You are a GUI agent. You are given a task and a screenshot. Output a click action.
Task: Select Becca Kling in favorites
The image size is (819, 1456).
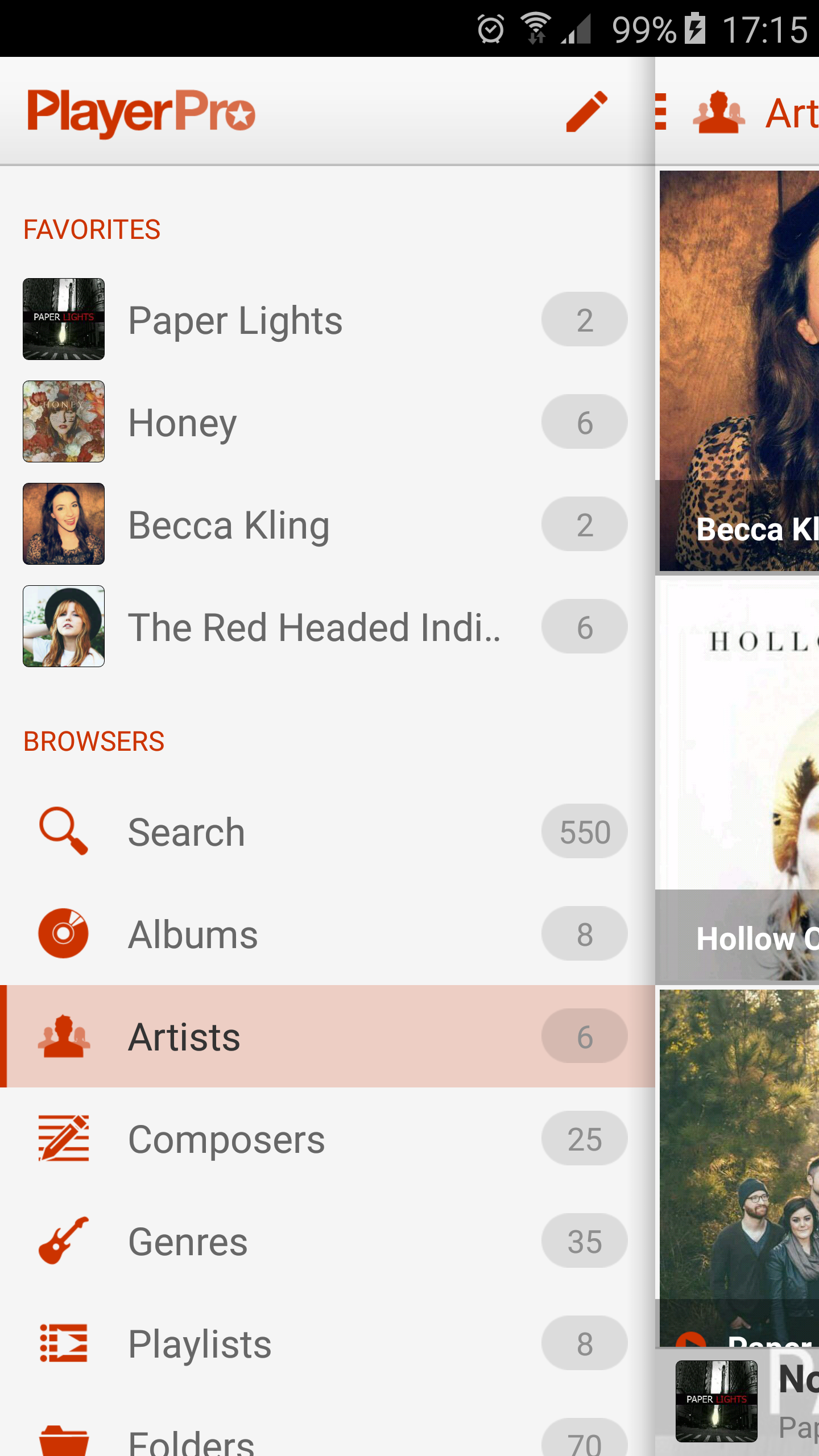(x=229, y=525)
